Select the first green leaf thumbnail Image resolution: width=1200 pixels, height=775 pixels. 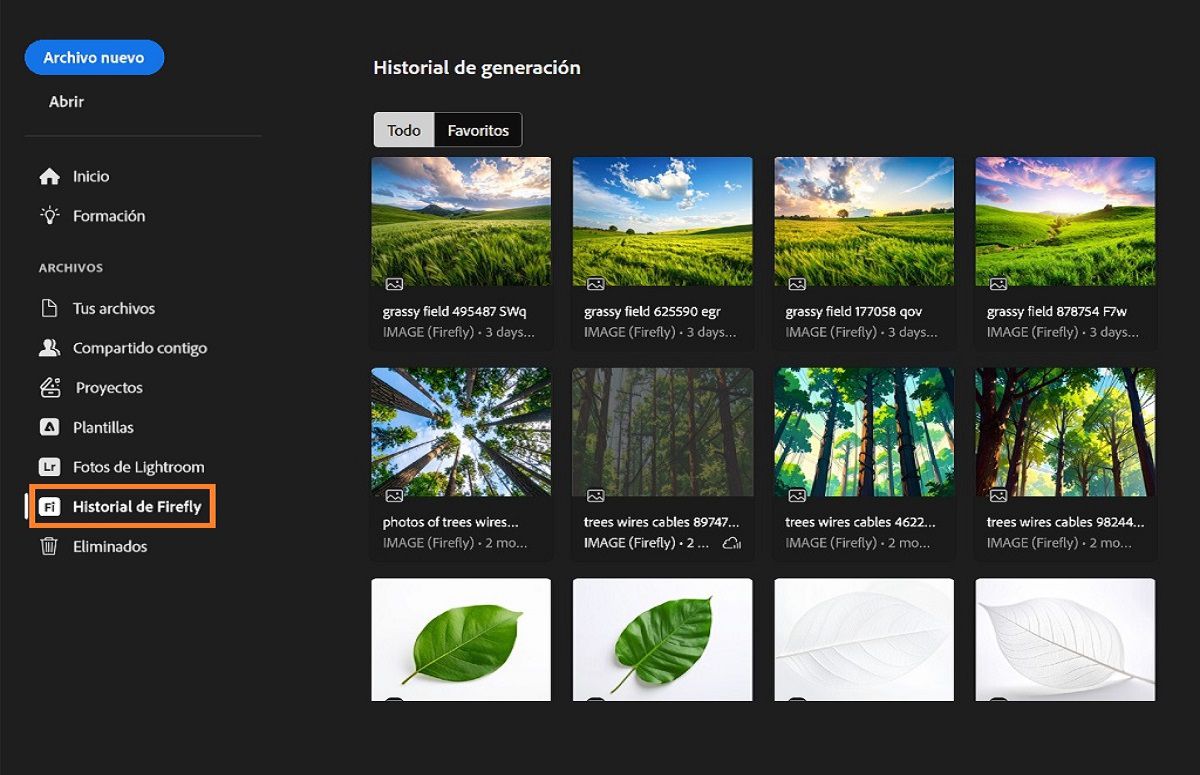click(461, 639)
